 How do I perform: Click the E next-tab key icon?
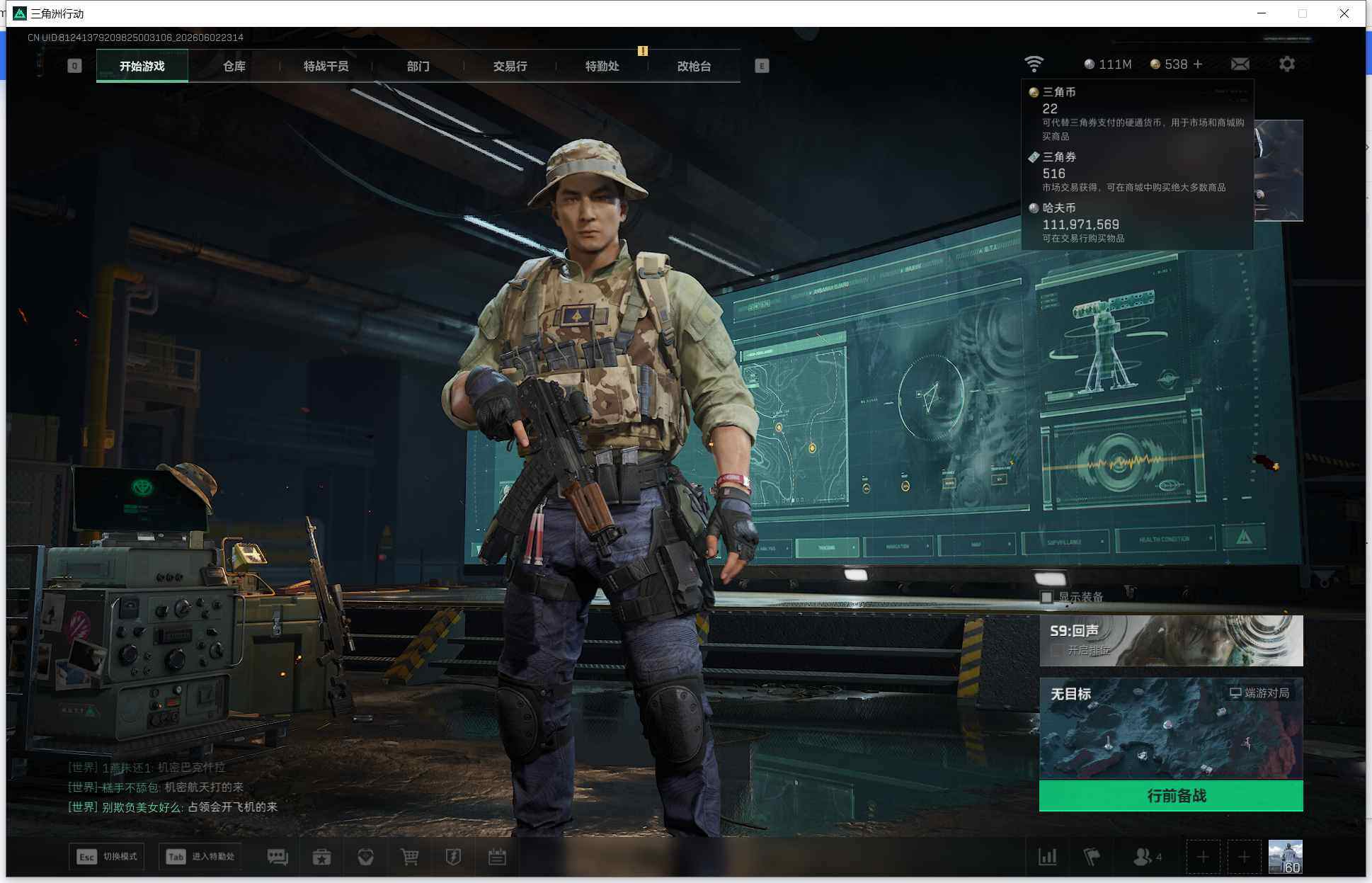coord(762,66)
